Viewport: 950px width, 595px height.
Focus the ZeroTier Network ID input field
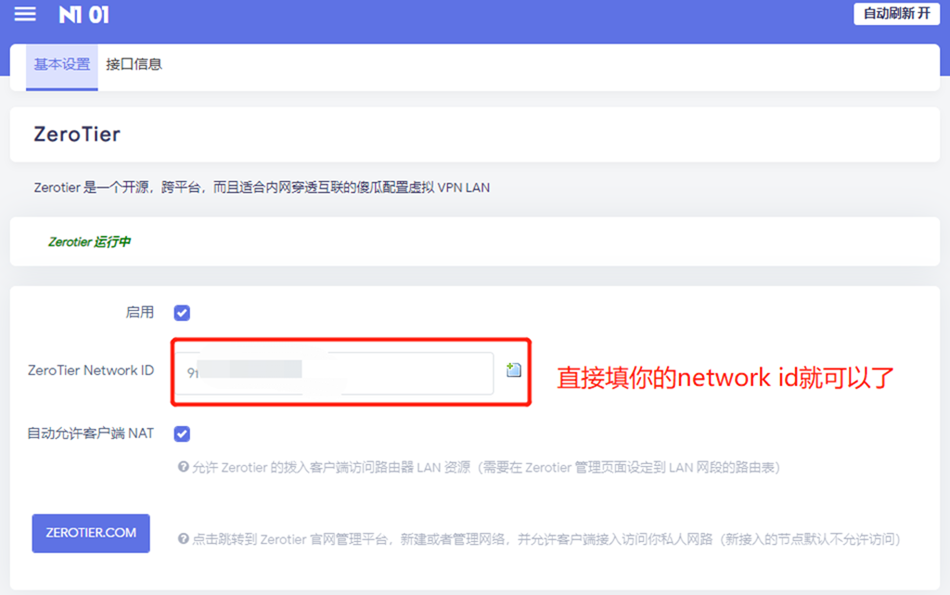[x=335, y=373]
